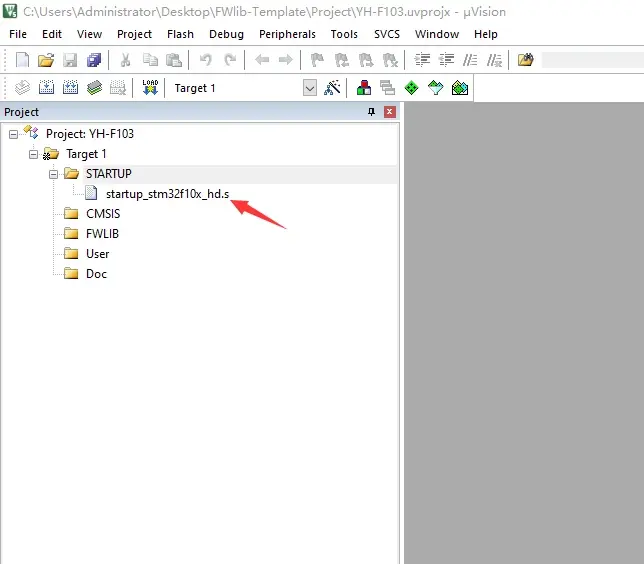Open the Tools menu
Image resolution: width=644 pixels, height=564 pixels.
[344, 34]
